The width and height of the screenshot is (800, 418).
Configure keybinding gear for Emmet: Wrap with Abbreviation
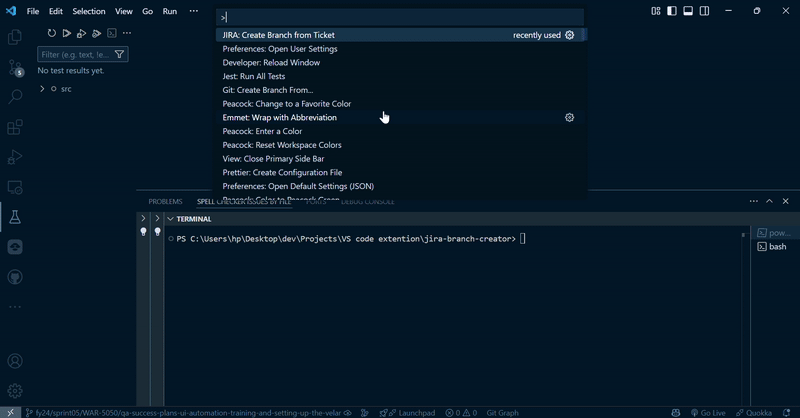point(570,117)
